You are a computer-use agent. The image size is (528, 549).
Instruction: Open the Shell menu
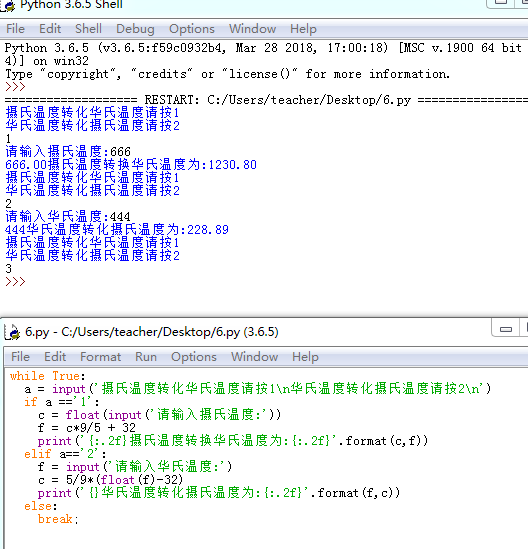(88, 29)
